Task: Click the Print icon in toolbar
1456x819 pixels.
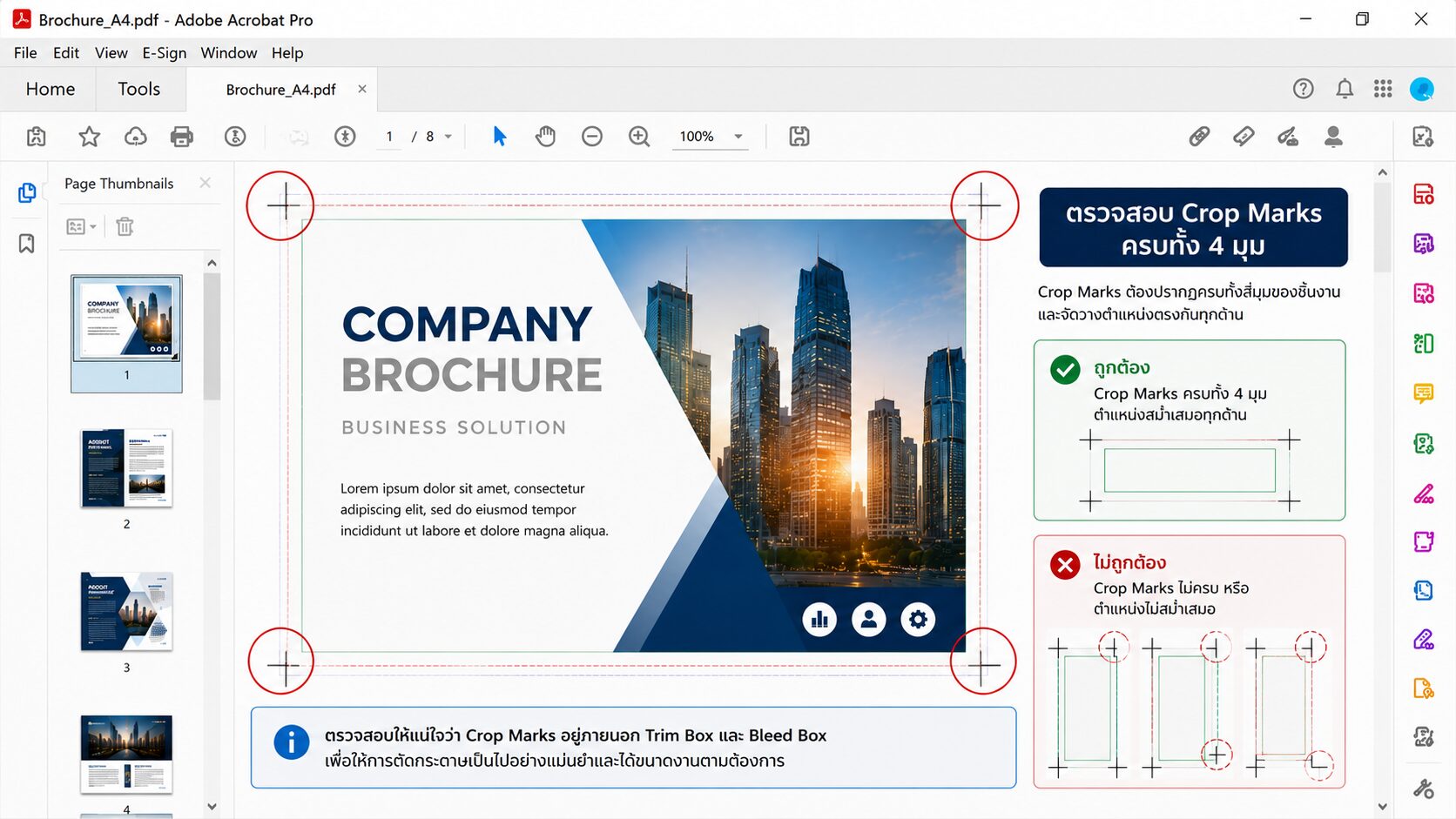Action: [x=181, y=137]
